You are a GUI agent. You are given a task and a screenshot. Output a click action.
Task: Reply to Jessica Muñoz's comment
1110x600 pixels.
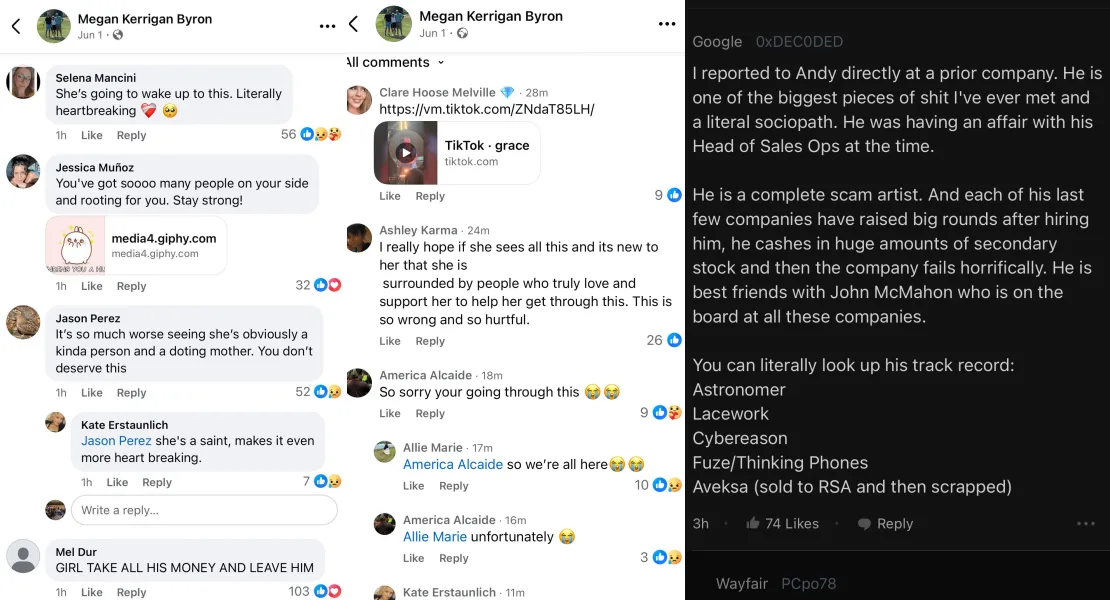click(x=131, y=286)
